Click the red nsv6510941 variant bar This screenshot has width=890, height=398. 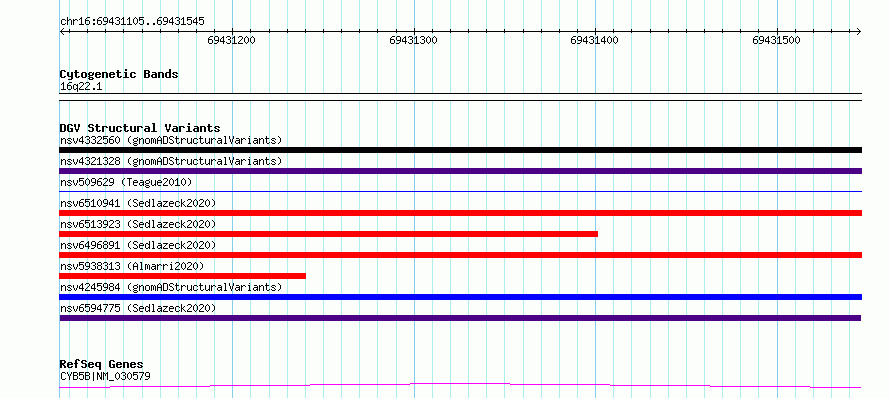point(460,213)
